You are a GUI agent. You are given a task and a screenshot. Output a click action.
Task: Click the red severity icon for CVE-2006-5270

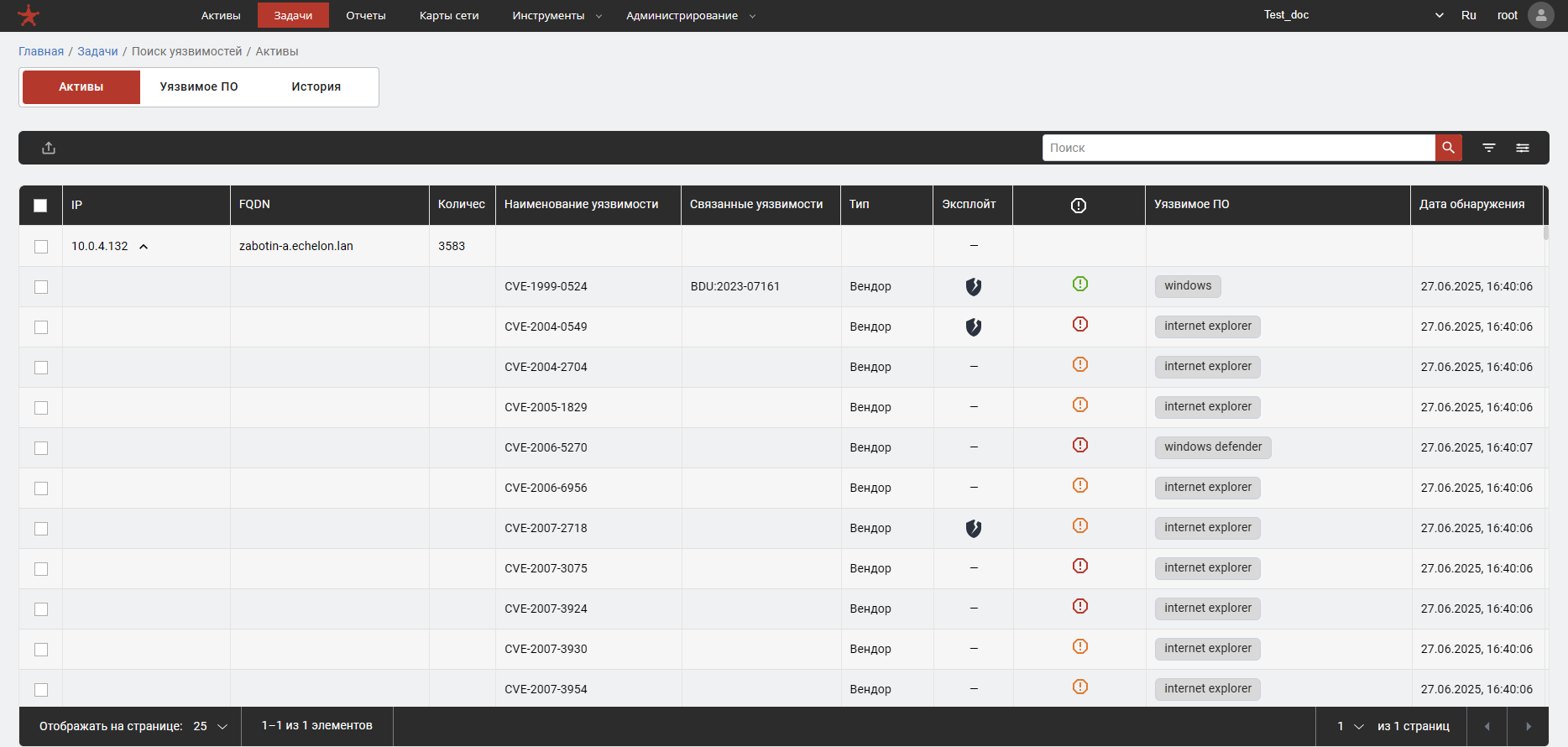coord(1079,446)
